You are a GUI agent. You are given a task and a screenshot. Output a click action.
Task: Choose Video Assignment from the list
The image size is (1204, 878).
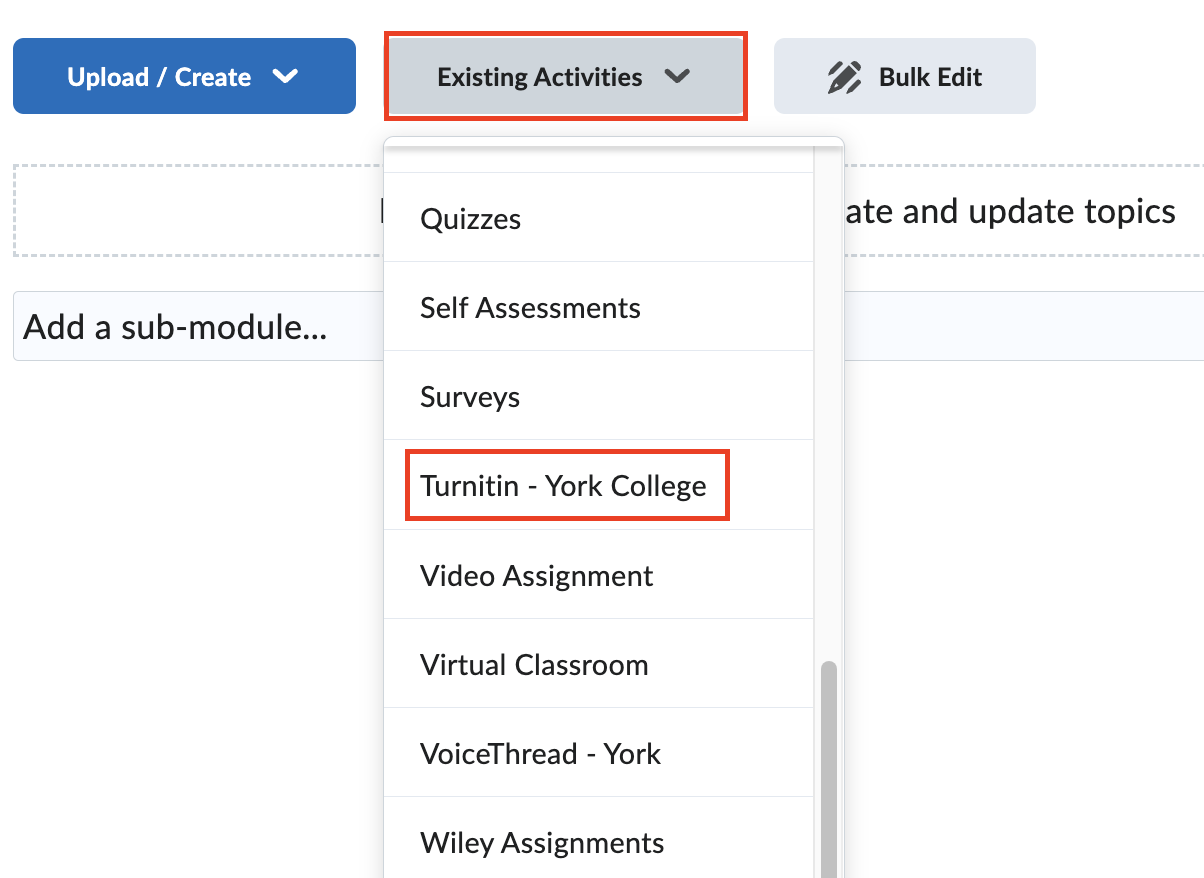tap(535, 574)
